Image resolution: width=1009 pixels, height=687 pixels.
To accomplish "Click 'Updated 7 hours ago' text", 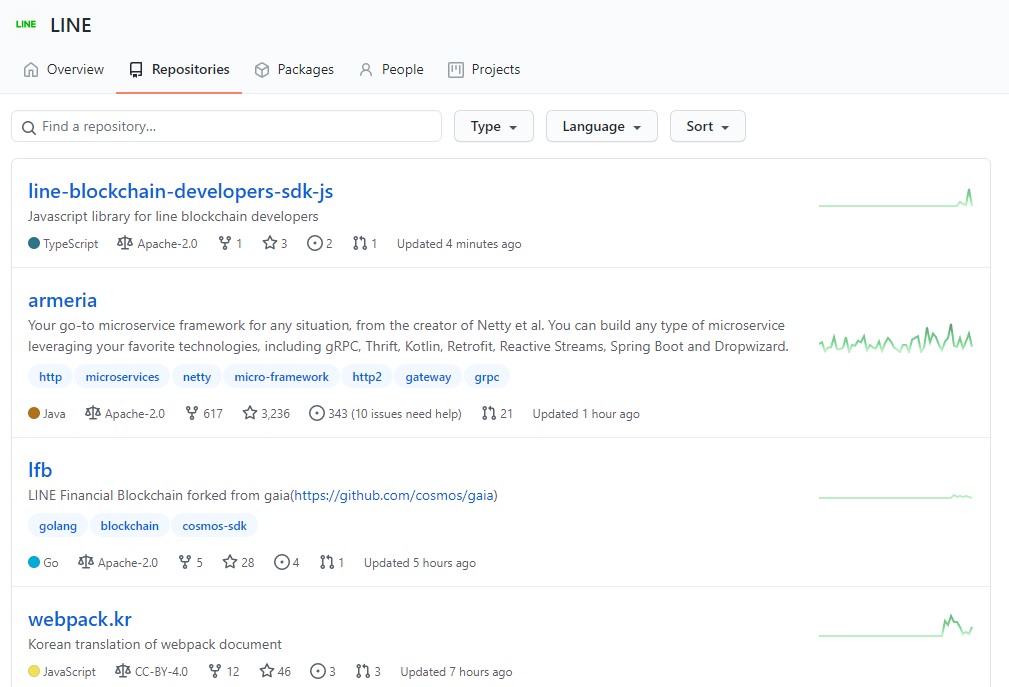I will pos(456,672).
